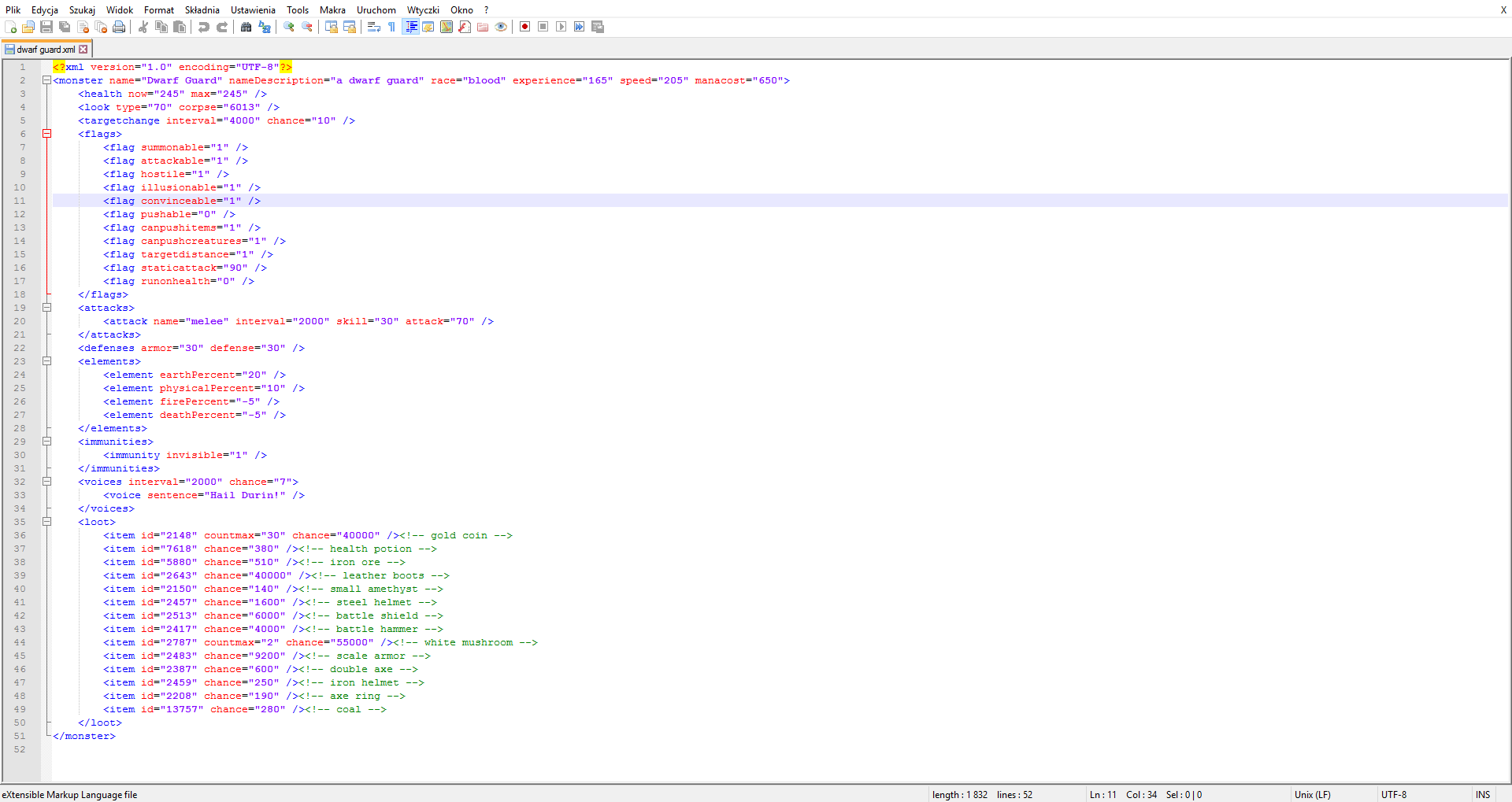Open the Function List panel icon

point(465,27)
